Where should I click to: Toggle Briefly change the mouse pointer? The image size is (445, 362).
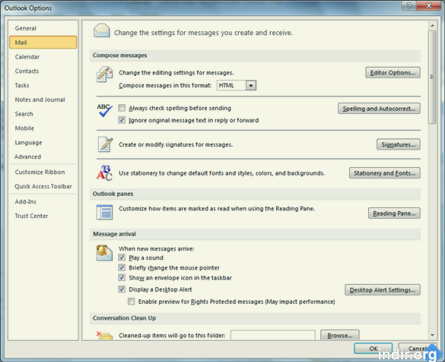(122, 267)
